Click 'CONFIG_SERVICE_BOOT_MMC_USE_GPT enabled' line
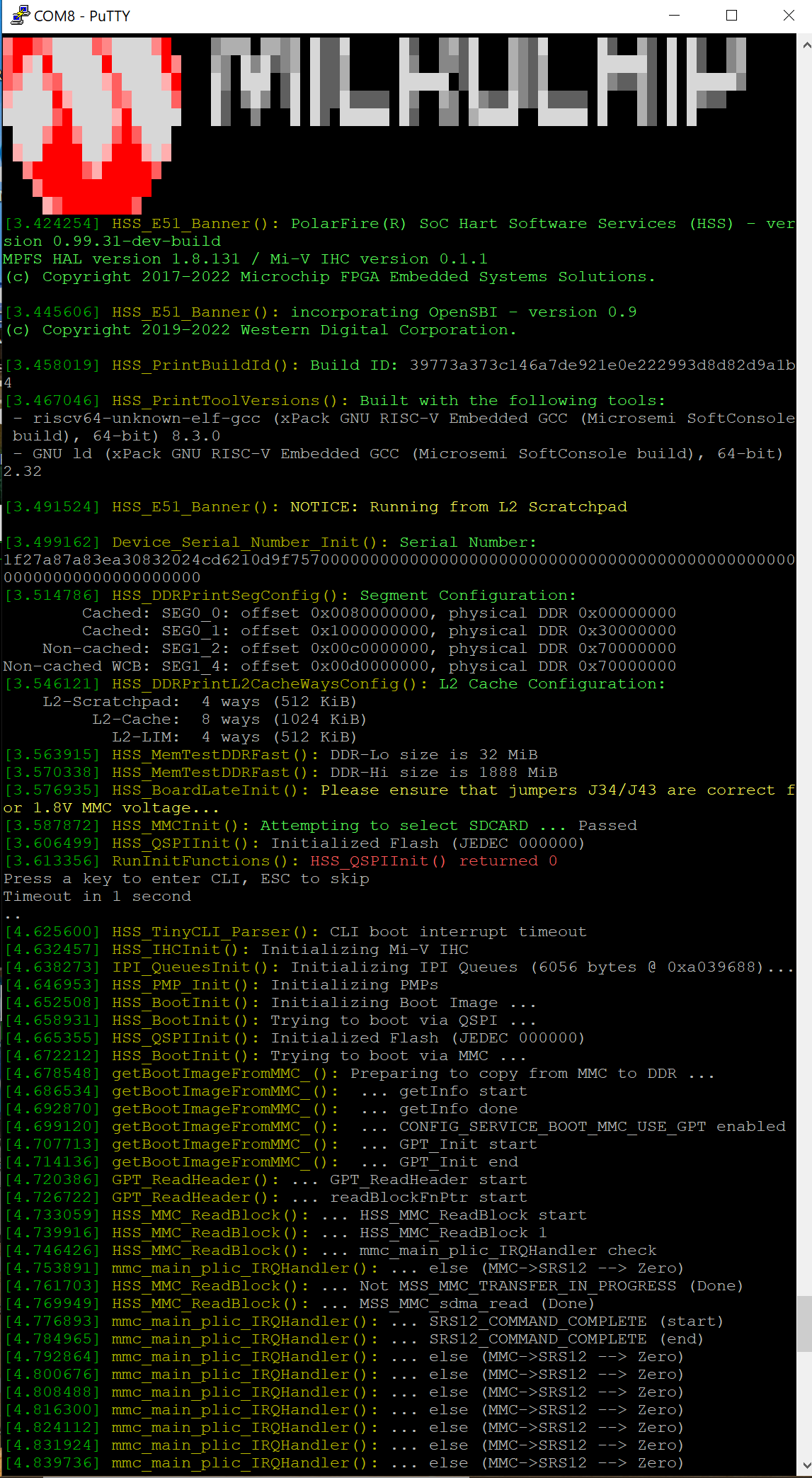The width and height of the screenshot is (812, 1478). click(x=573, y=1126)
